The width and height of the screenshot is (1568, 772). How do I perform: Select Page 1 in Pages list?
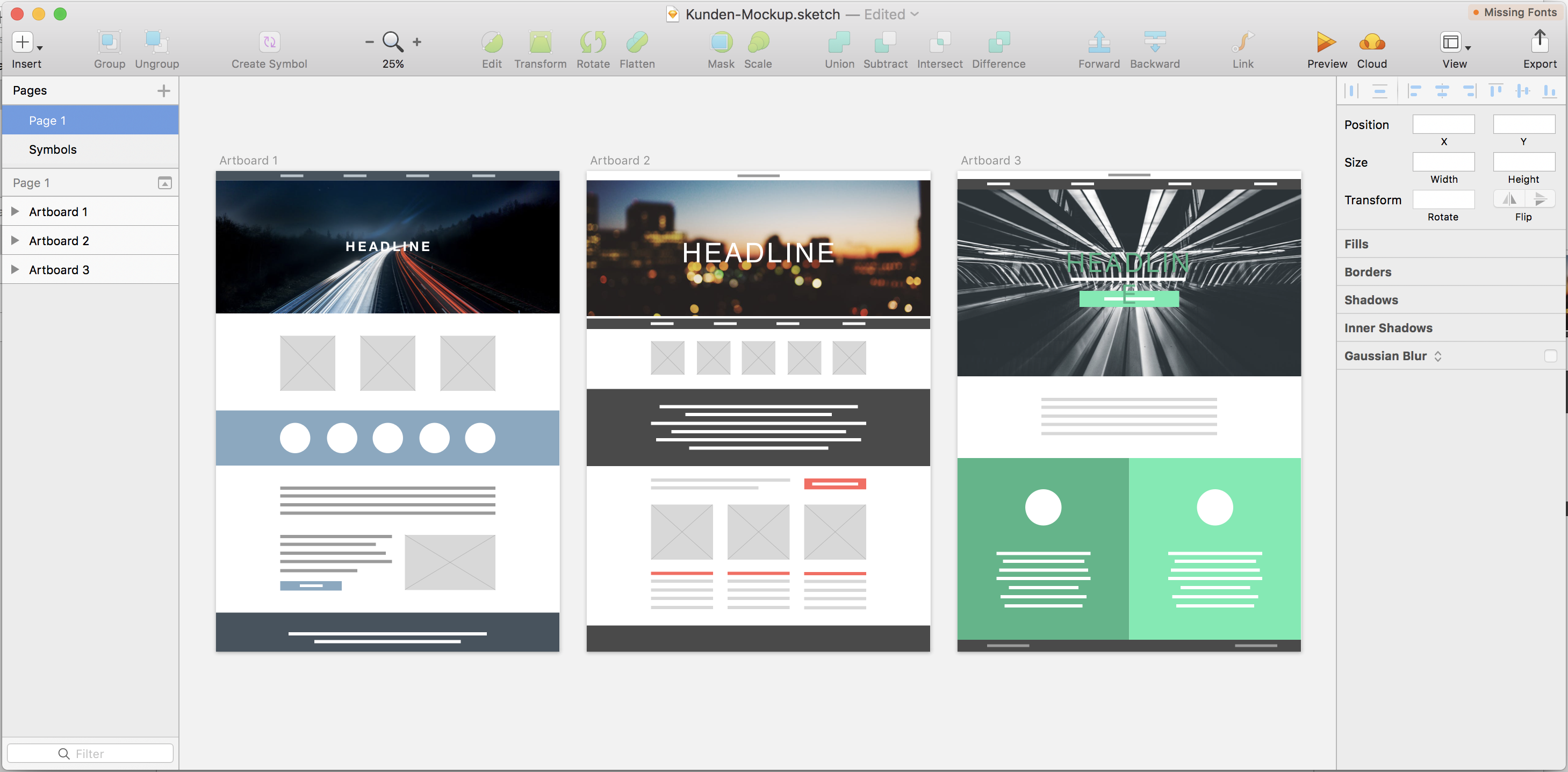(x=47, y=120)
